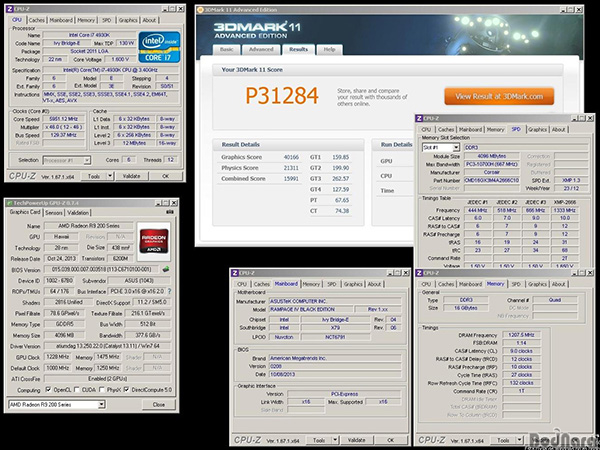The height and width of the screenshot is (450, 600).
Task: Switch to About tab in Mainboard window
Action: pos(374,284)
